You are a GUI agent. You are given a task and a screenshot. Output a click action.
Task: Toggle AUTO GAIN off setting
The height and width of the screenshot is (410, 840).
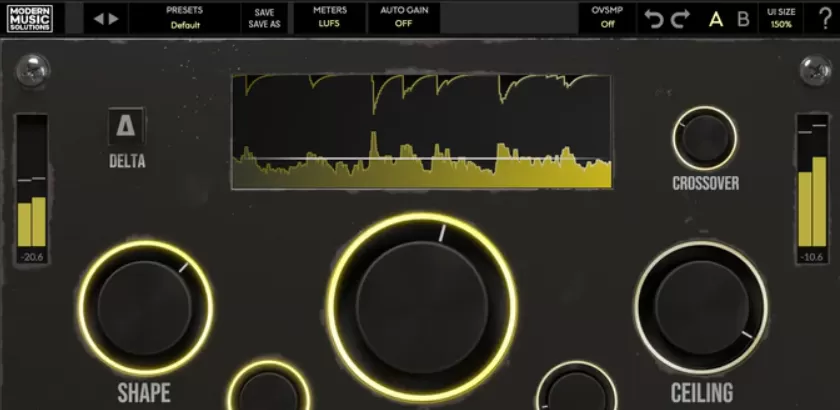[403, 17]
